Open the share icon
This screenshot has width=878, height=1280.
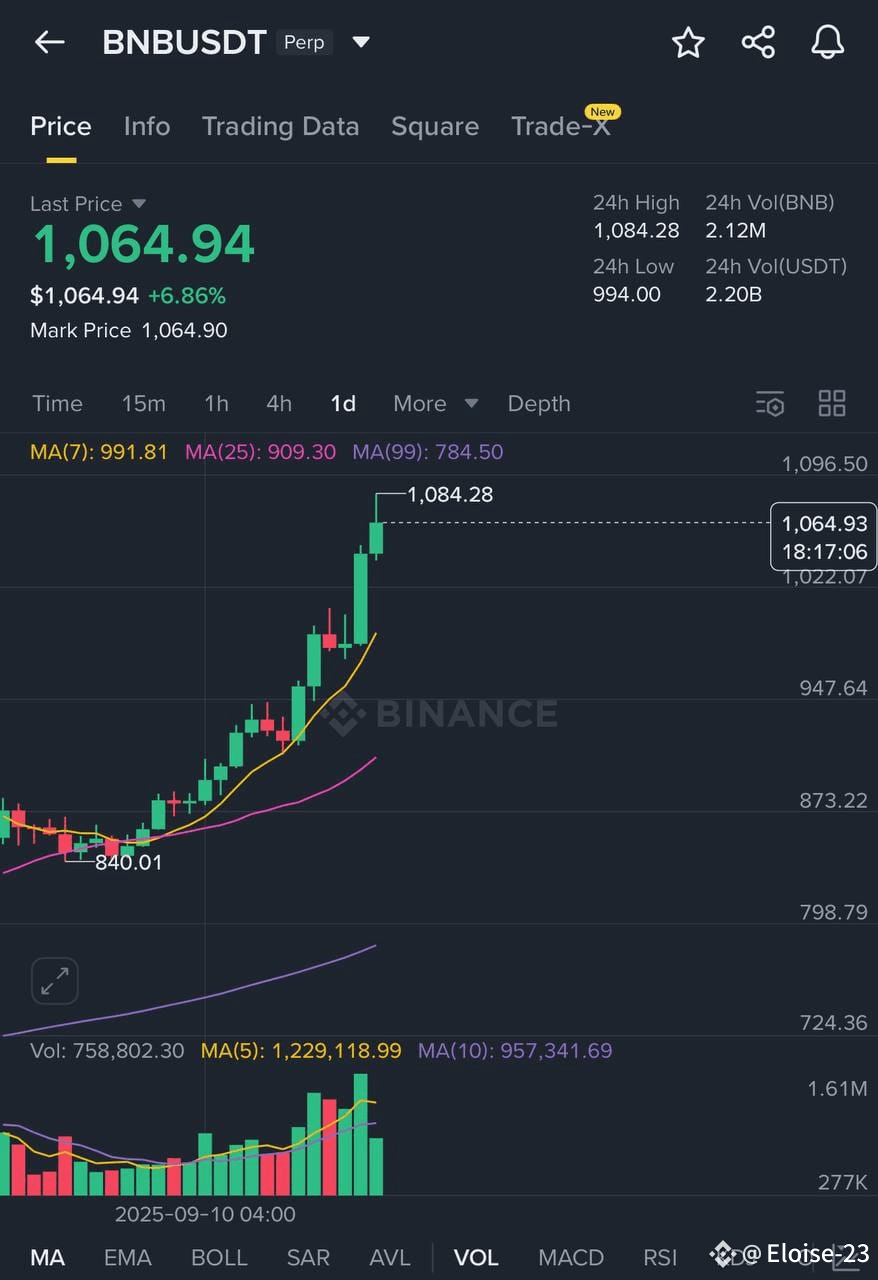[x=758, y=42]
